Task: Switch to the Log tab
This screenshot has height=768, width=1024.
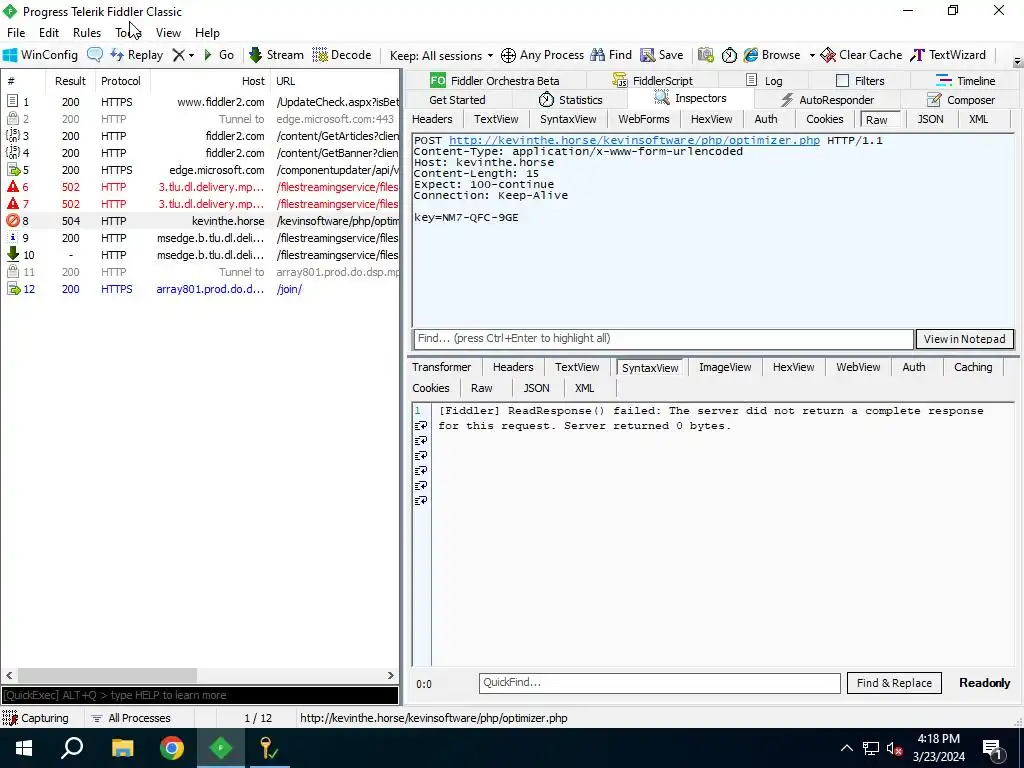Action: pyautogui.click(x=764, y=81)
